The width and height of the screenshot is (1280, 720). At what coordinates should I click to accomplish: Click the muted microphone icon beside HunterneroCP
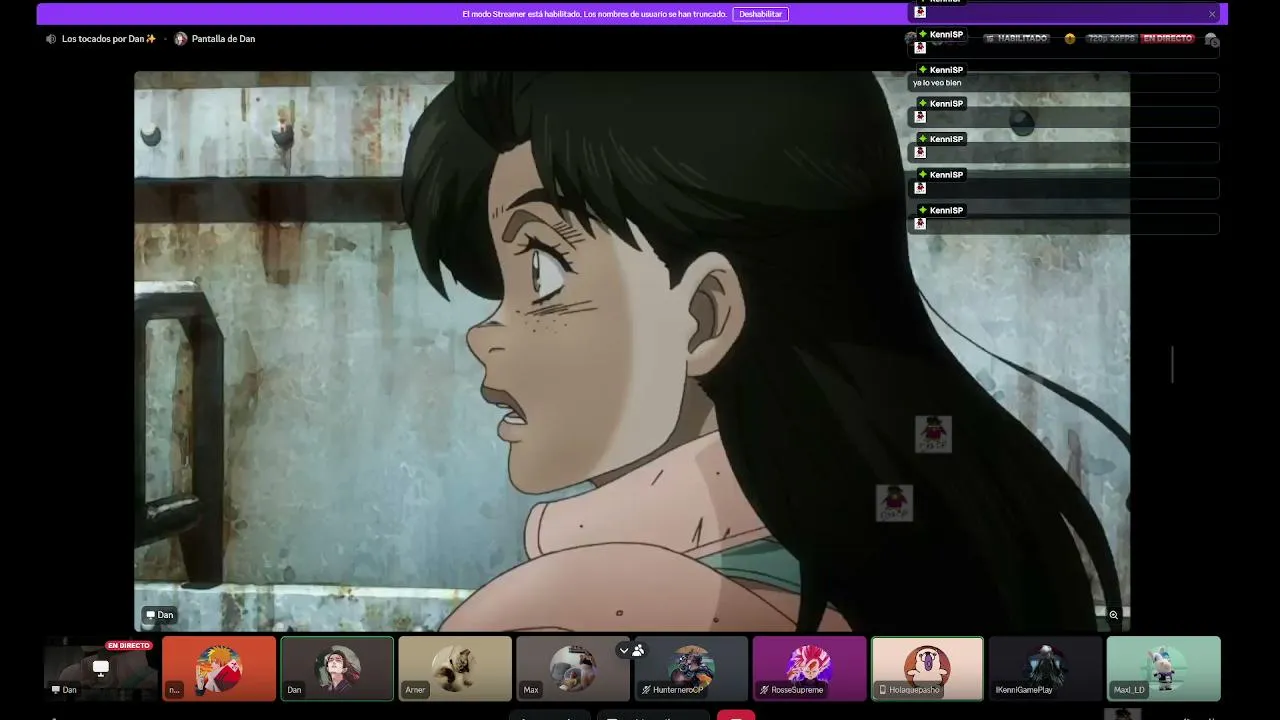pyautogui.click(x=647, y=690)
